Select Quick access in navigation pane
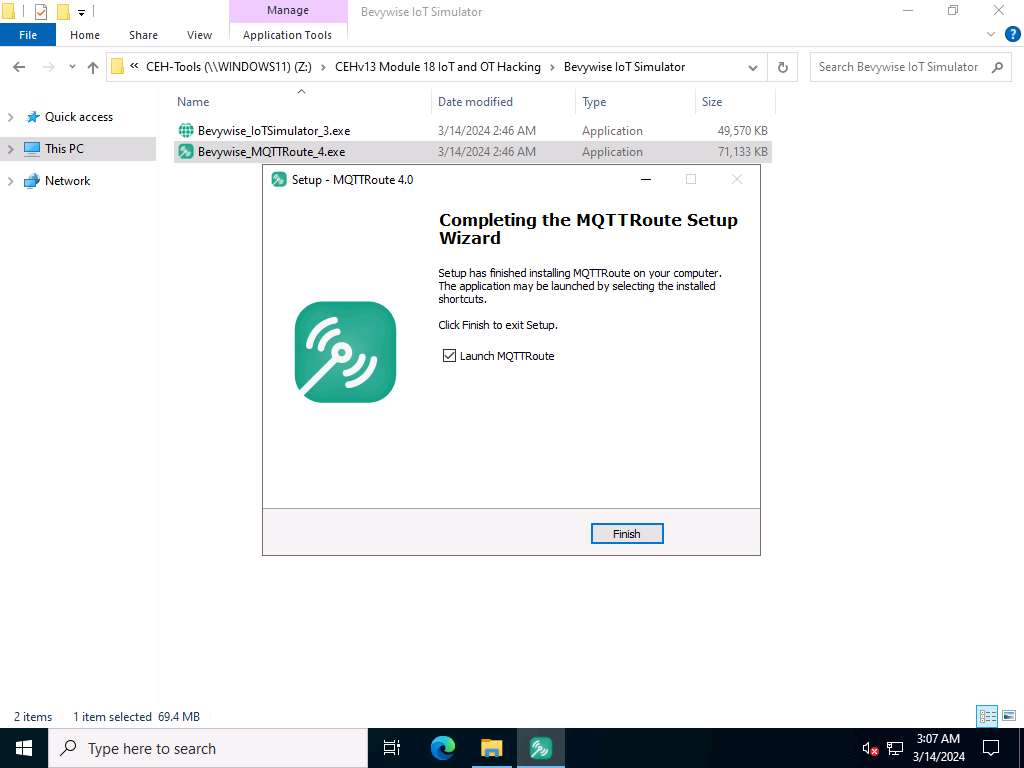The width and height of the screenshot is (1024, 768). (x=78, y=117)
